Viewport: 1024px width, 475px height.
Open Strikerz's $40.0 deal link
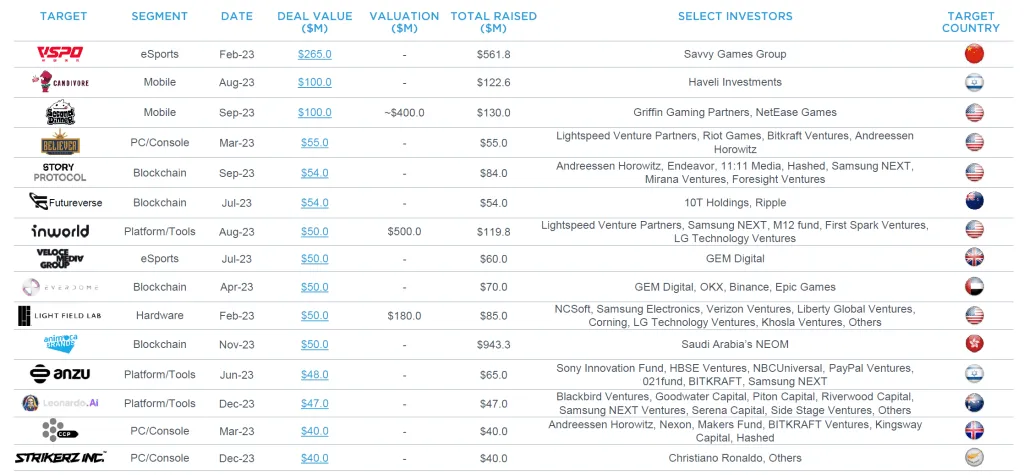[x=314, y=458]
